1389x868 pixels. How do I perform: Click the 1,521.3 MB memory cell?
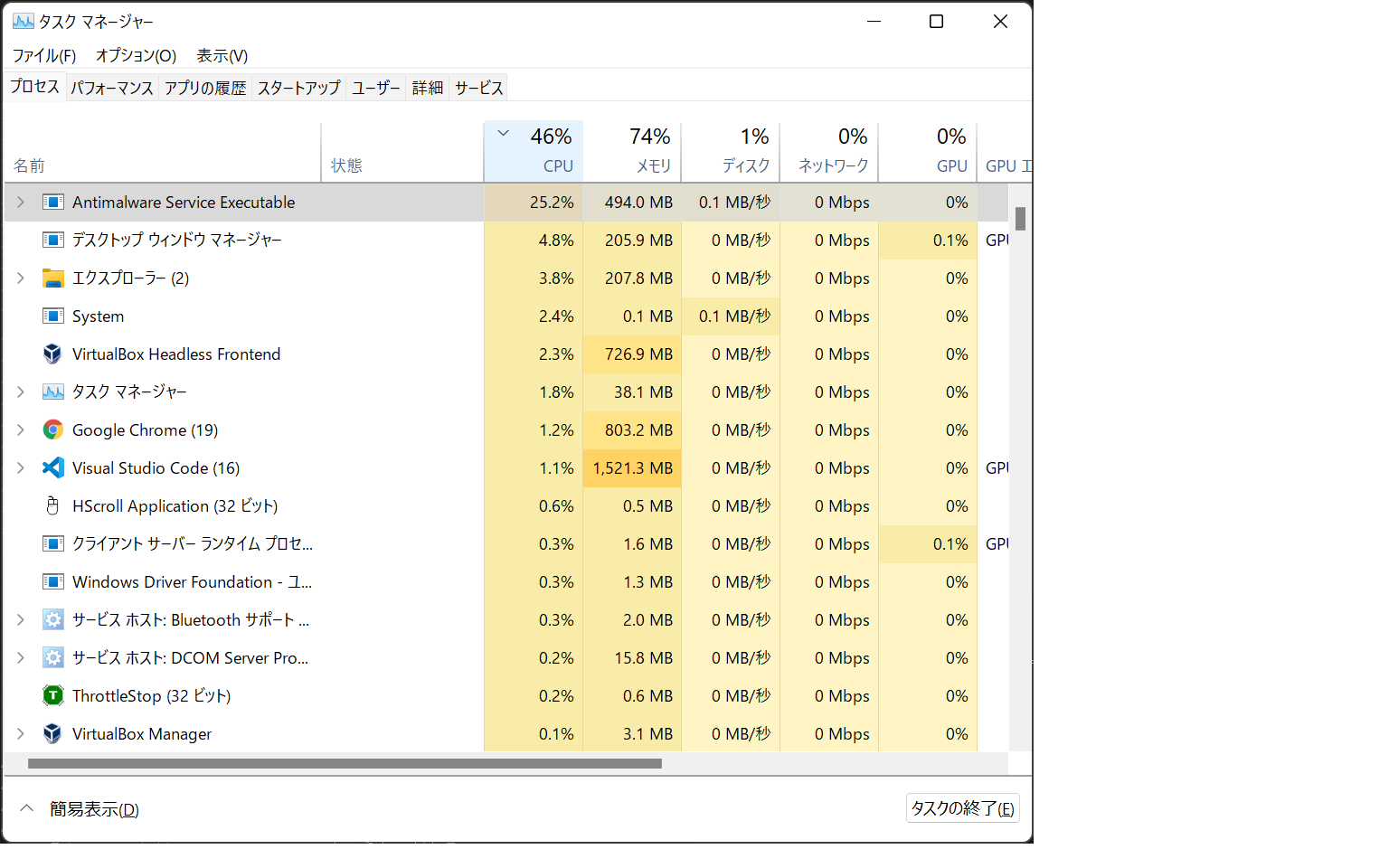pos(632,468)
